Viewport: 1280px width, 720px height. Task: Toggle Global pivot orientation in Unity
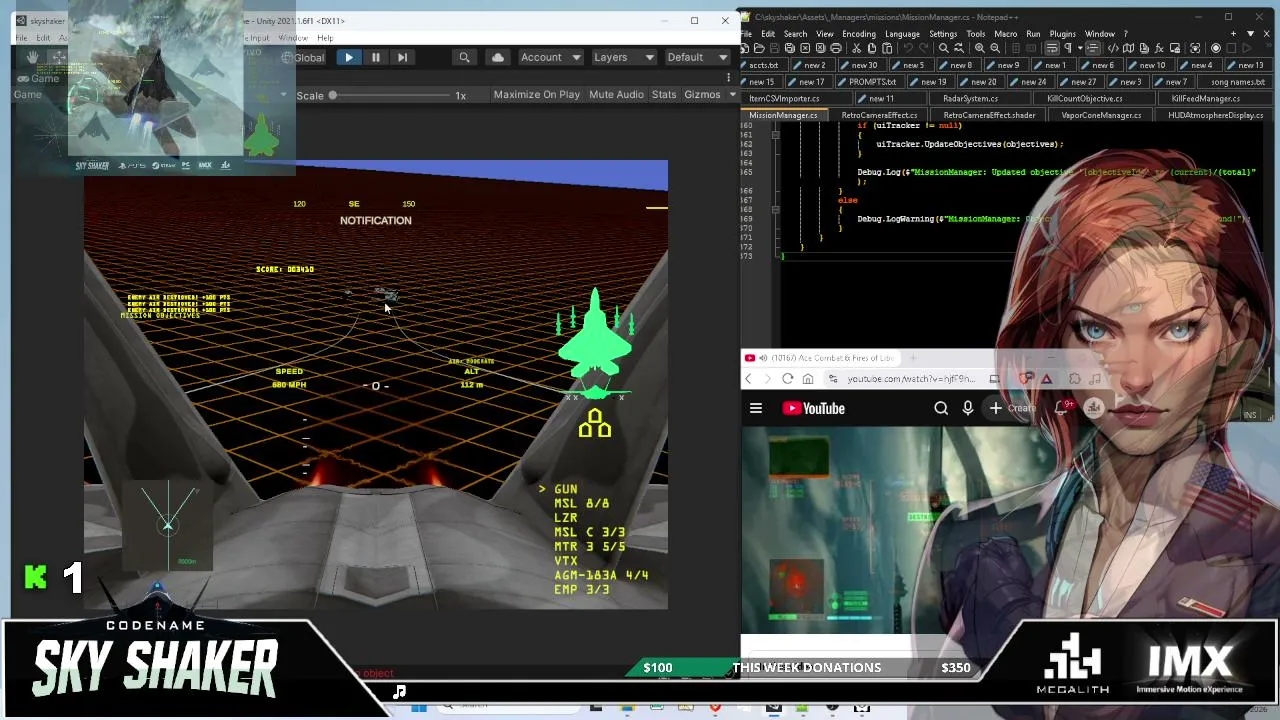click(303, 57)
